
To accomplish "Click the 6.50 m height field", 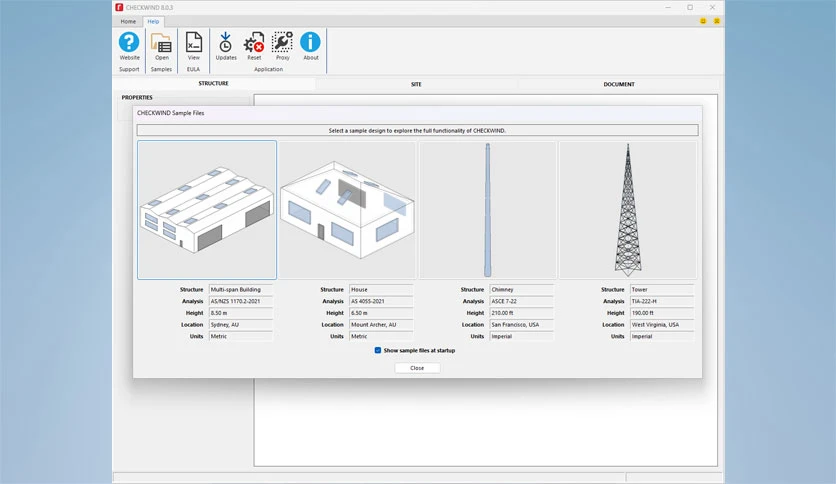I will tap(381, 313).
